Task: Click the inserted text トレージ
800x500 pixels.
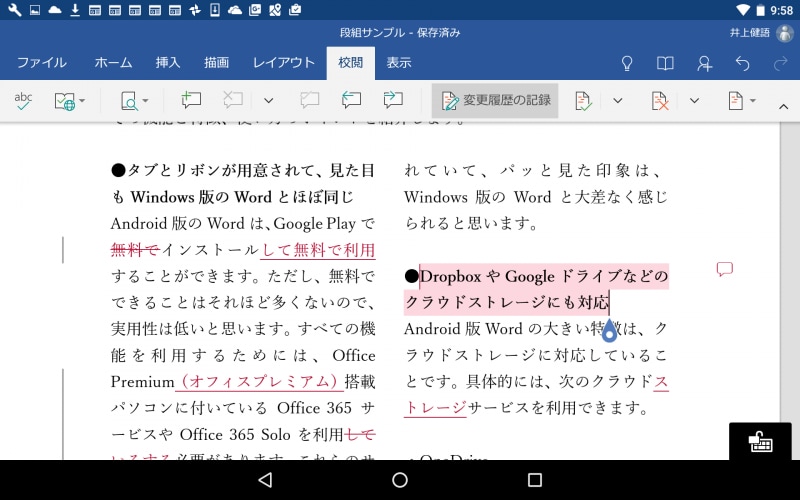Action: pos(435,408)
